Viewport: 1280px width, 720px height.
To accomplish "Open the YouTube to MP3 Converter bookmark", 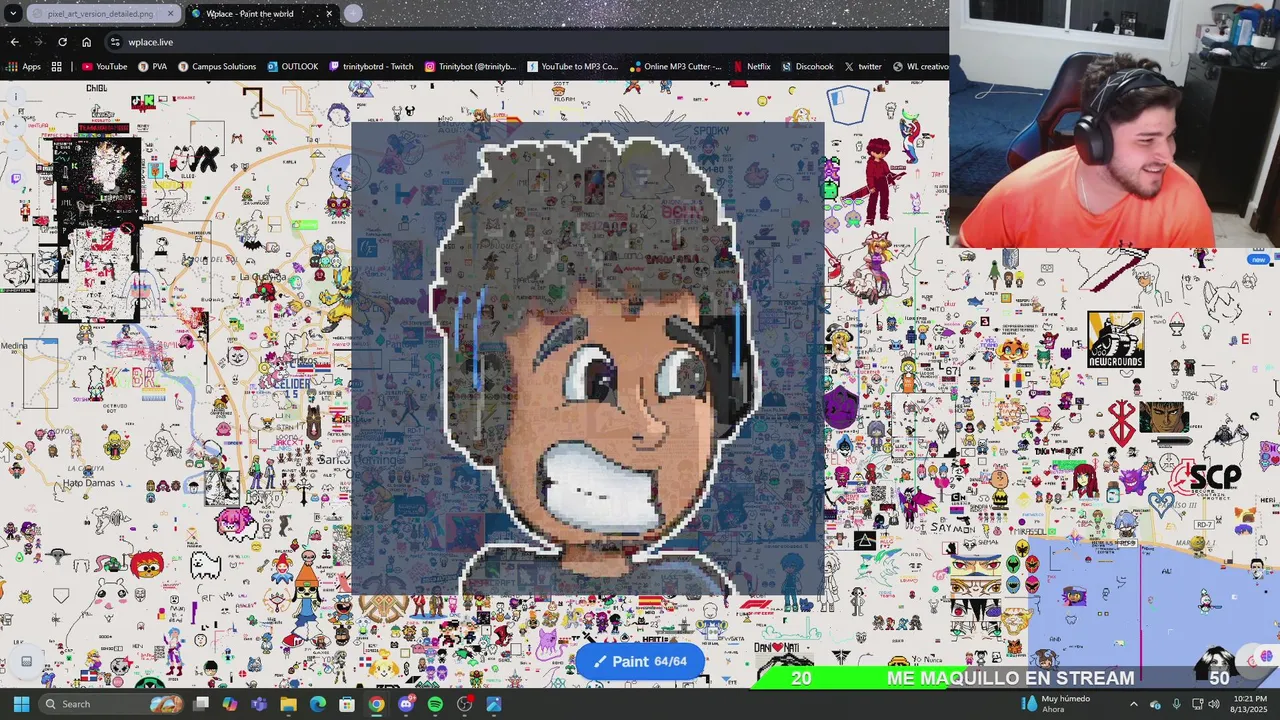I will [573, 67].
